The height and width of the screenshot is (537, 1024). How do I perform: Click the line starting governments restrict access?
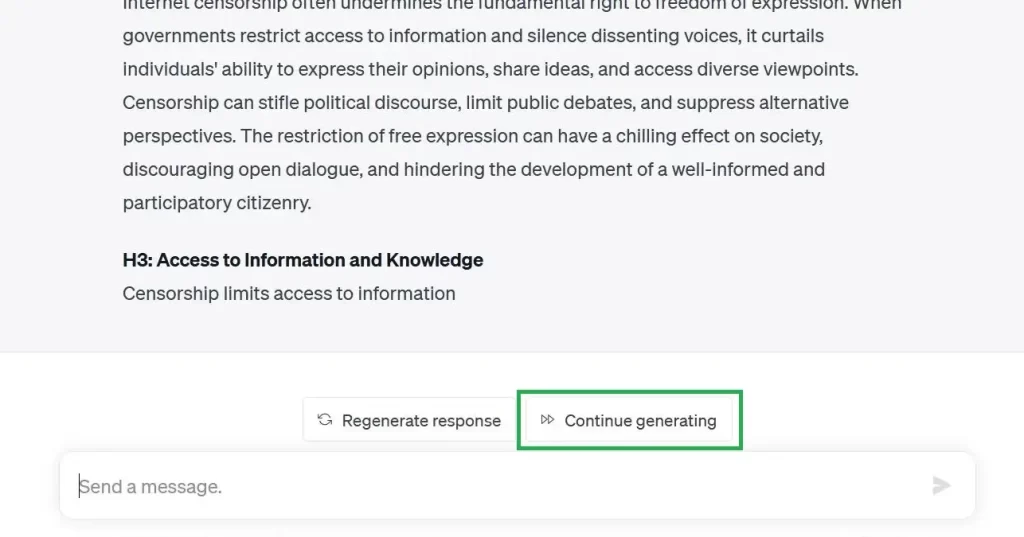(473, 36)
